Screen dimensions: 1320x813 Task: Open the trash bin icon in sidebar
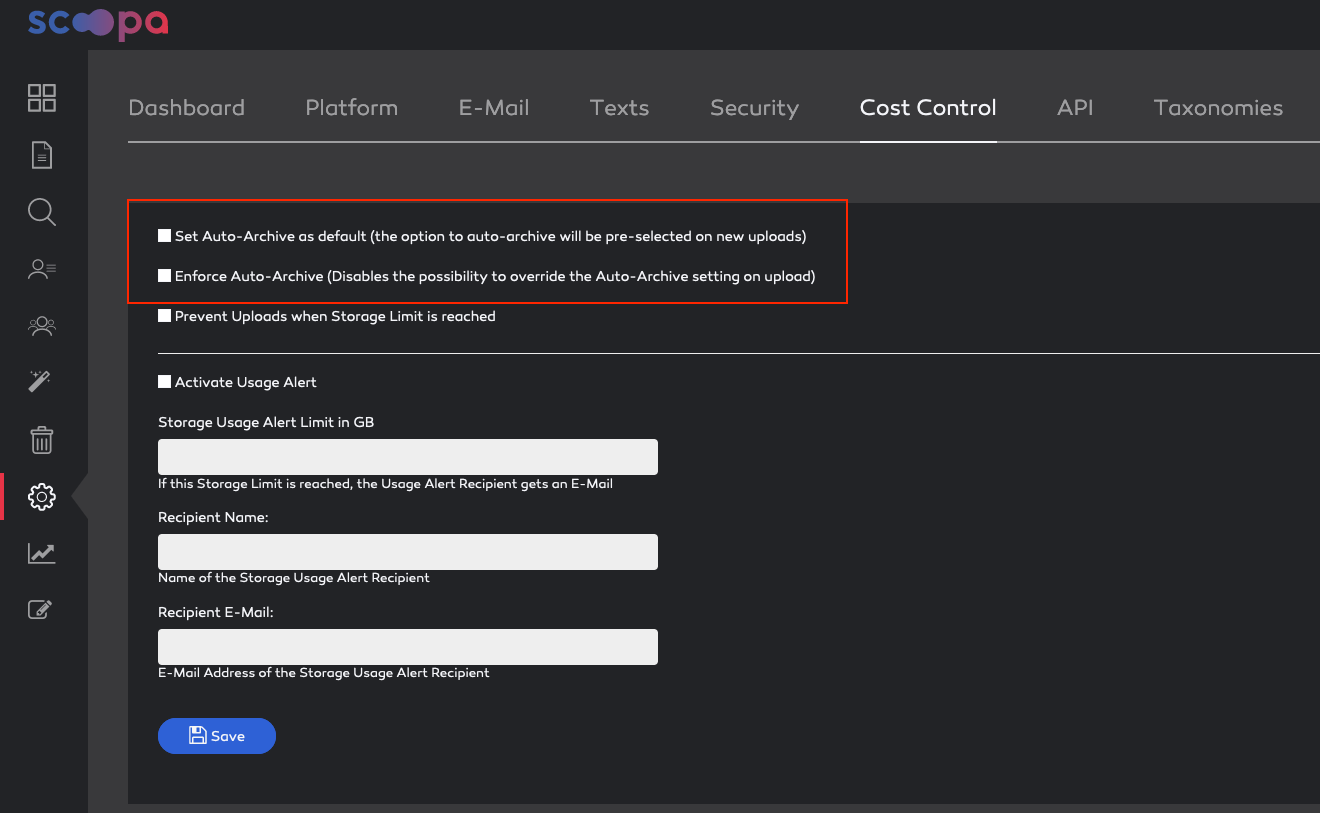click(41, 440)
